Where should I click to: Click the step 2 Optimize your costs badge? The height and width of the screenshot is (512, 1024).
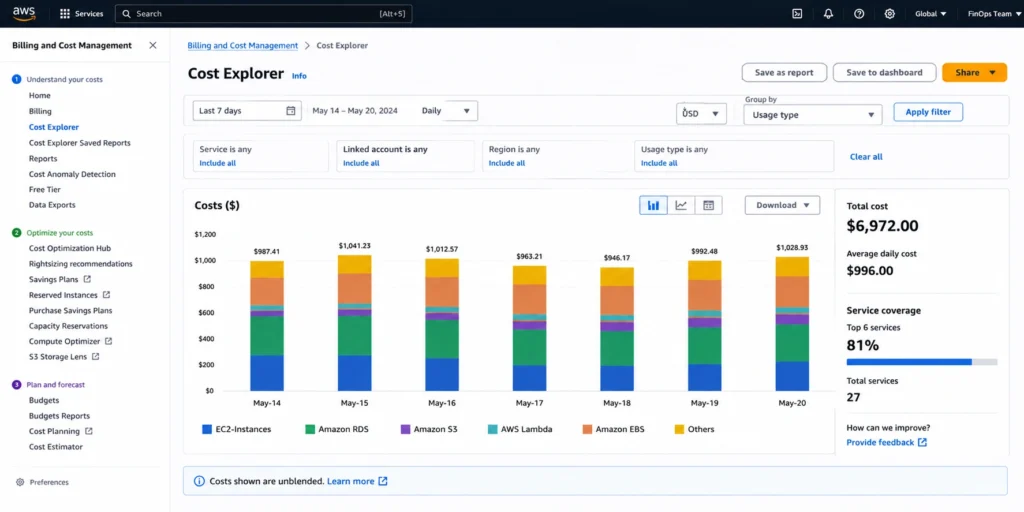tap(16, 232)
